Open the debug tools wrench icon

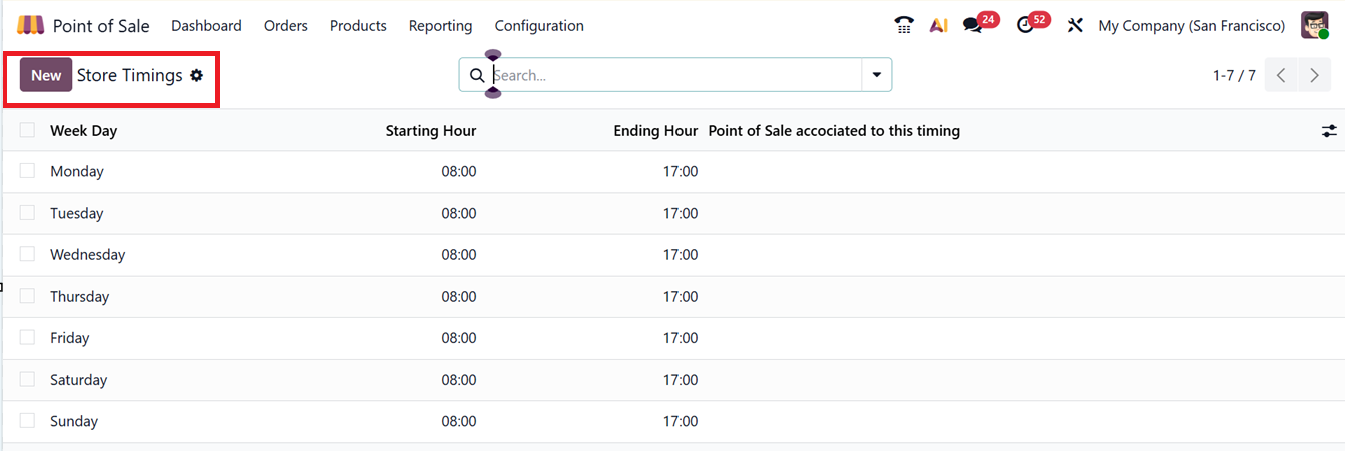[x=1076, y=25]
